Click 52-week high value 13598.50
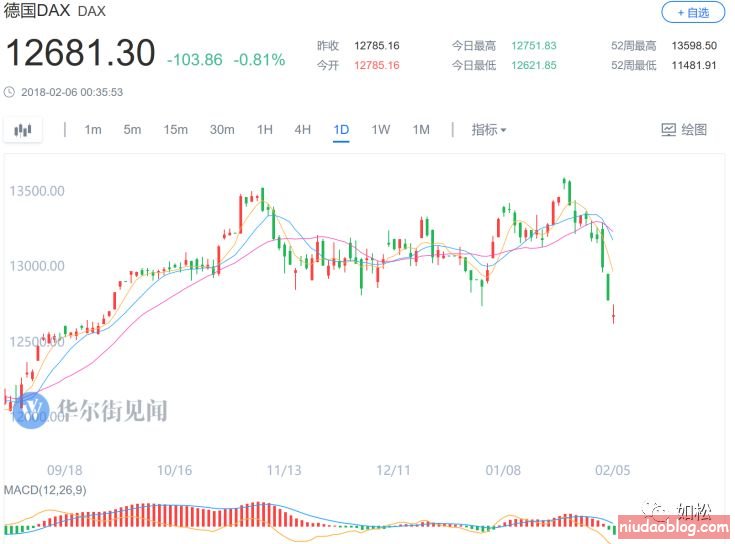This screenshot has width=735, height=544. tap(694, 45)
